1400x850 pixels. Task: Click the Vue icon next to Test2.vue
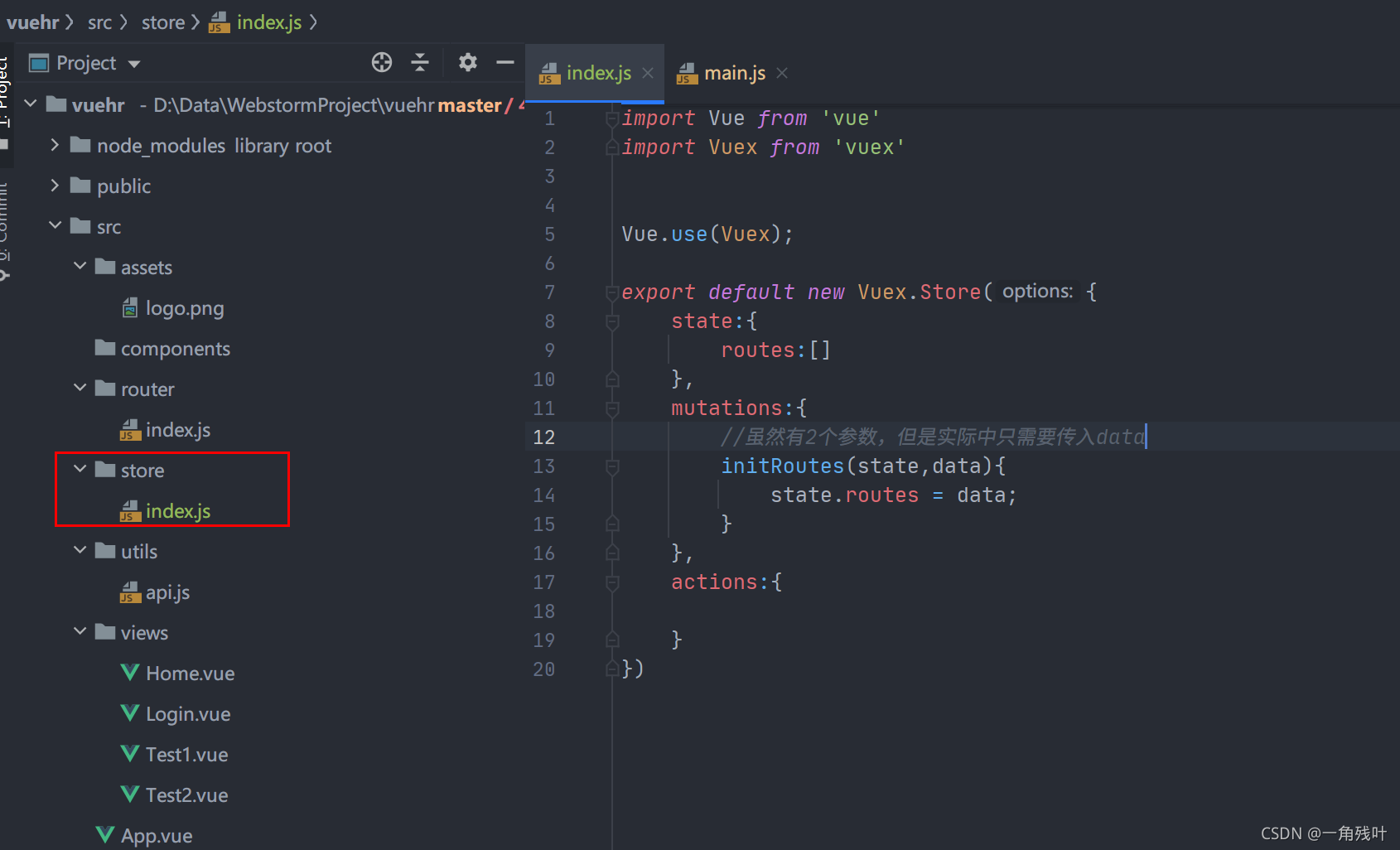(130, 794)
